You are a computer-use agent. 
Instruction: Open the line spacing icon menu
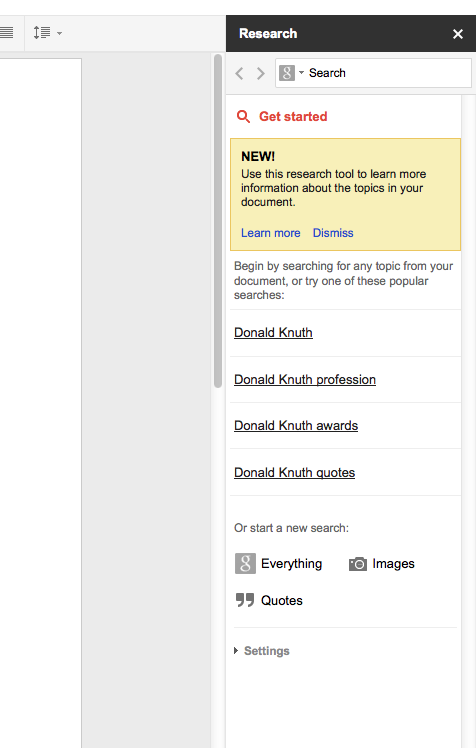click(41, 33)
